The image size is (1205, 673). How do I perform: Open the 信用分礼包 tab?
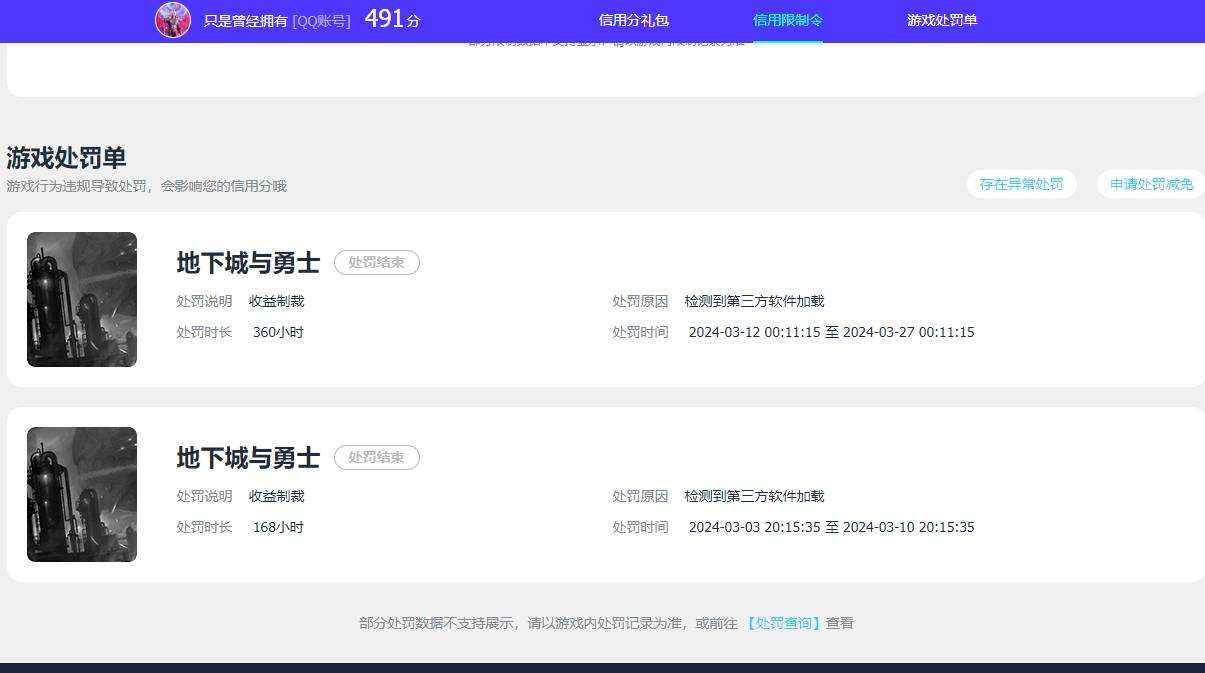tap(634, 20)
